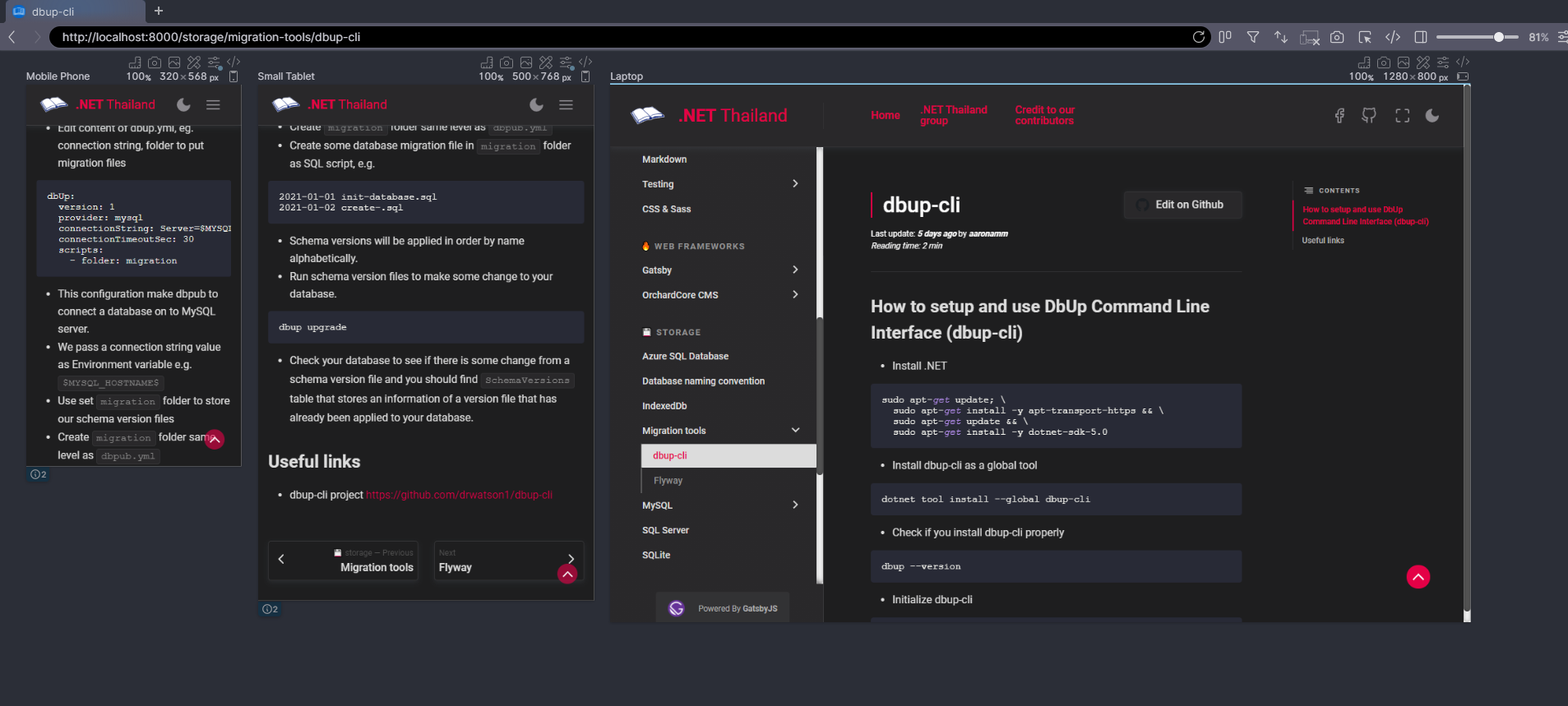Open DevTools from top toolbar code icon

tap(1393, 37)
